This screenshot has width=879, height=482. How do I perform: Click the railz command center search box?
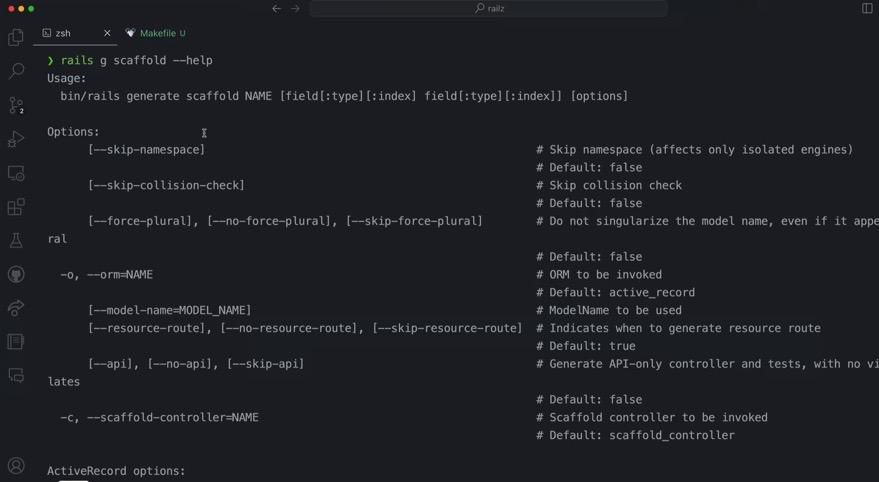(x=489, y=9)
